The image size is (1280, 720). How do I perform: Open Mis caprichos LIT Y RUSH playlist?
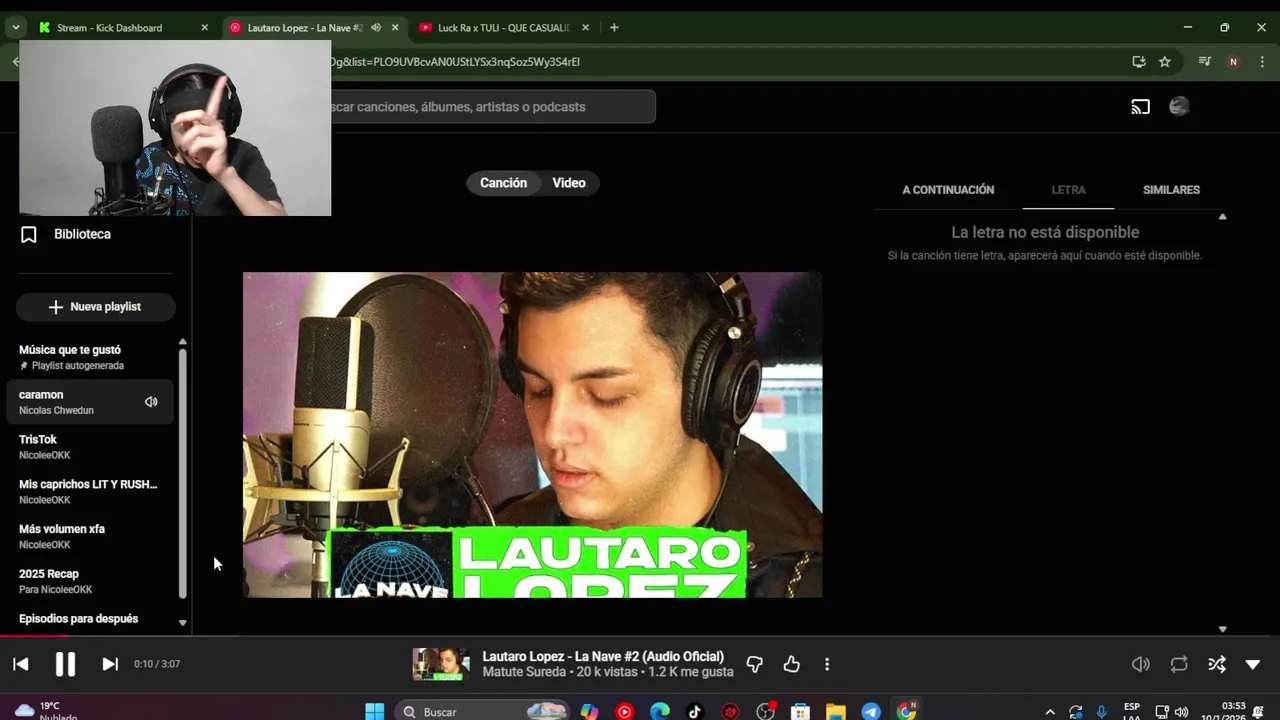click(x=90, y=491)
